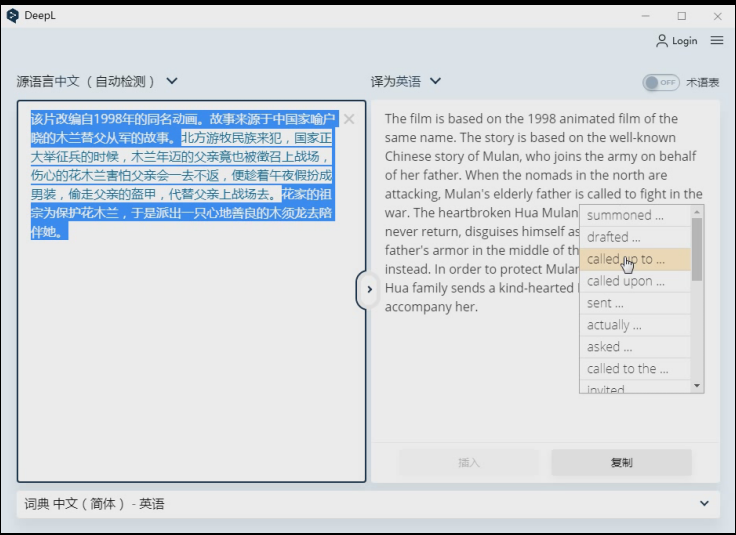This screenshot has height=535, width=736.
Task: Open the hamburger menu
Action: coord(717,40)
